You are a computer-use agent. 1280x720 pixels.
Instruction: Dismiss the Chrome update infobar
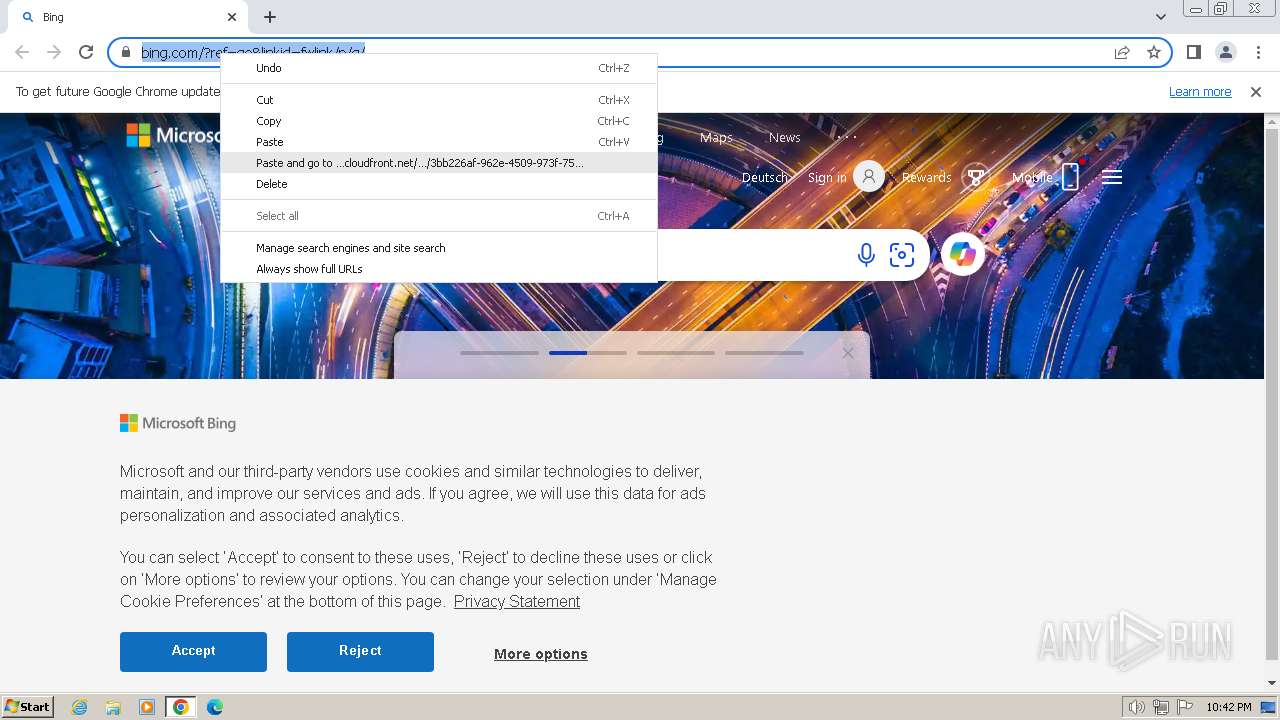click(x=1256, y=91)
